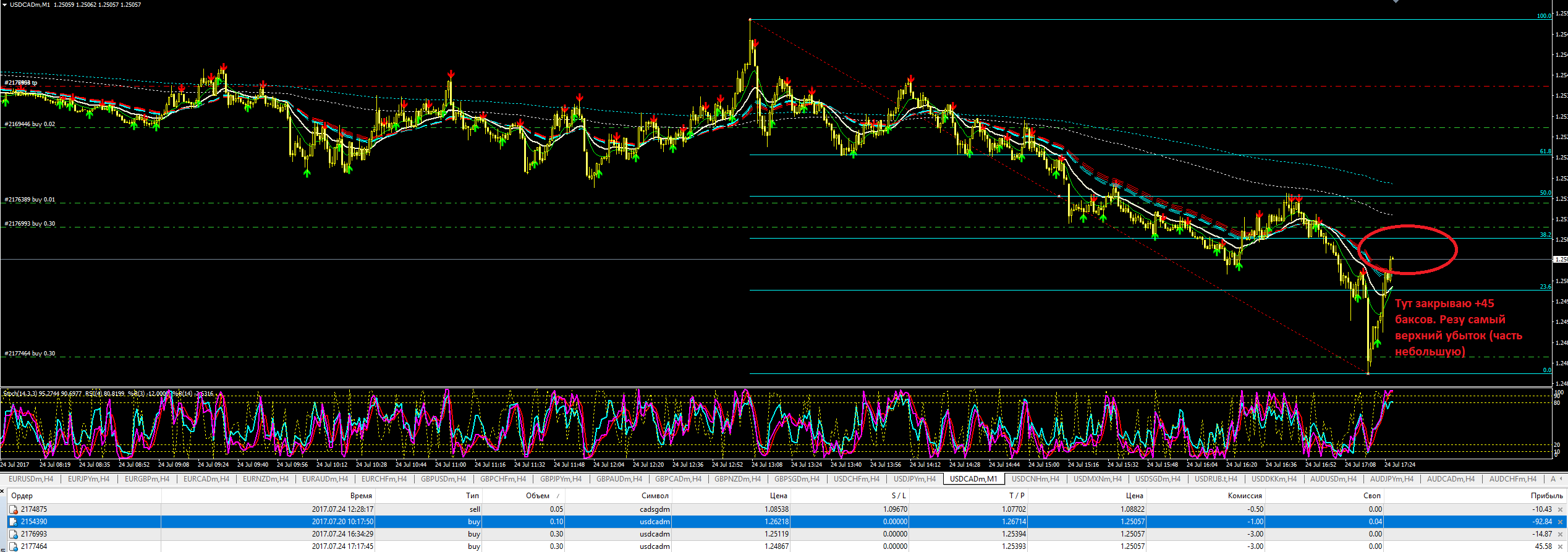Open the GBPJPYm,H4 chart tab

point(561,479)
